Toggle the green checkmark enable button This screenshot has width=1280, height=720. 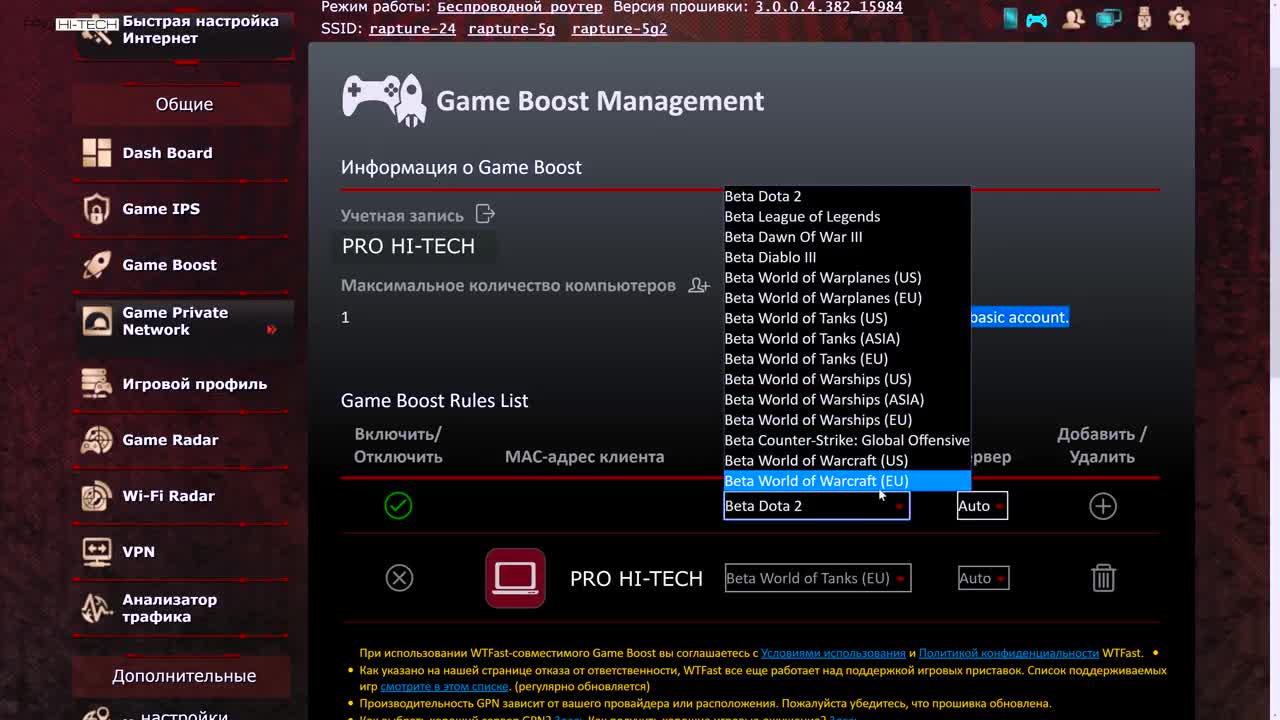398,506
